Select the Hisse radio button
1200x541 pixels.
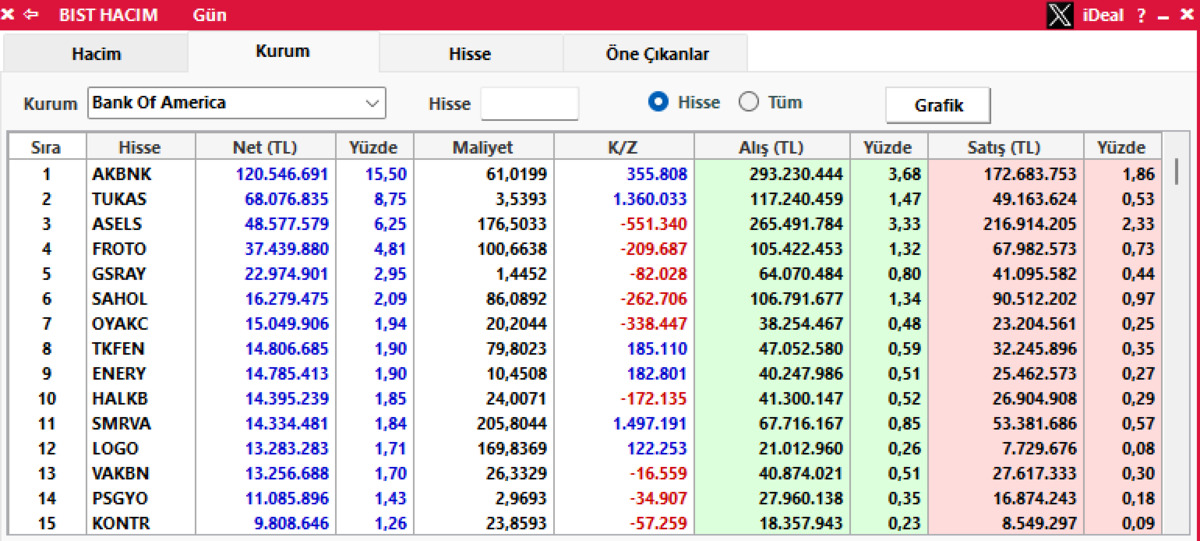[x=658, y=102]
